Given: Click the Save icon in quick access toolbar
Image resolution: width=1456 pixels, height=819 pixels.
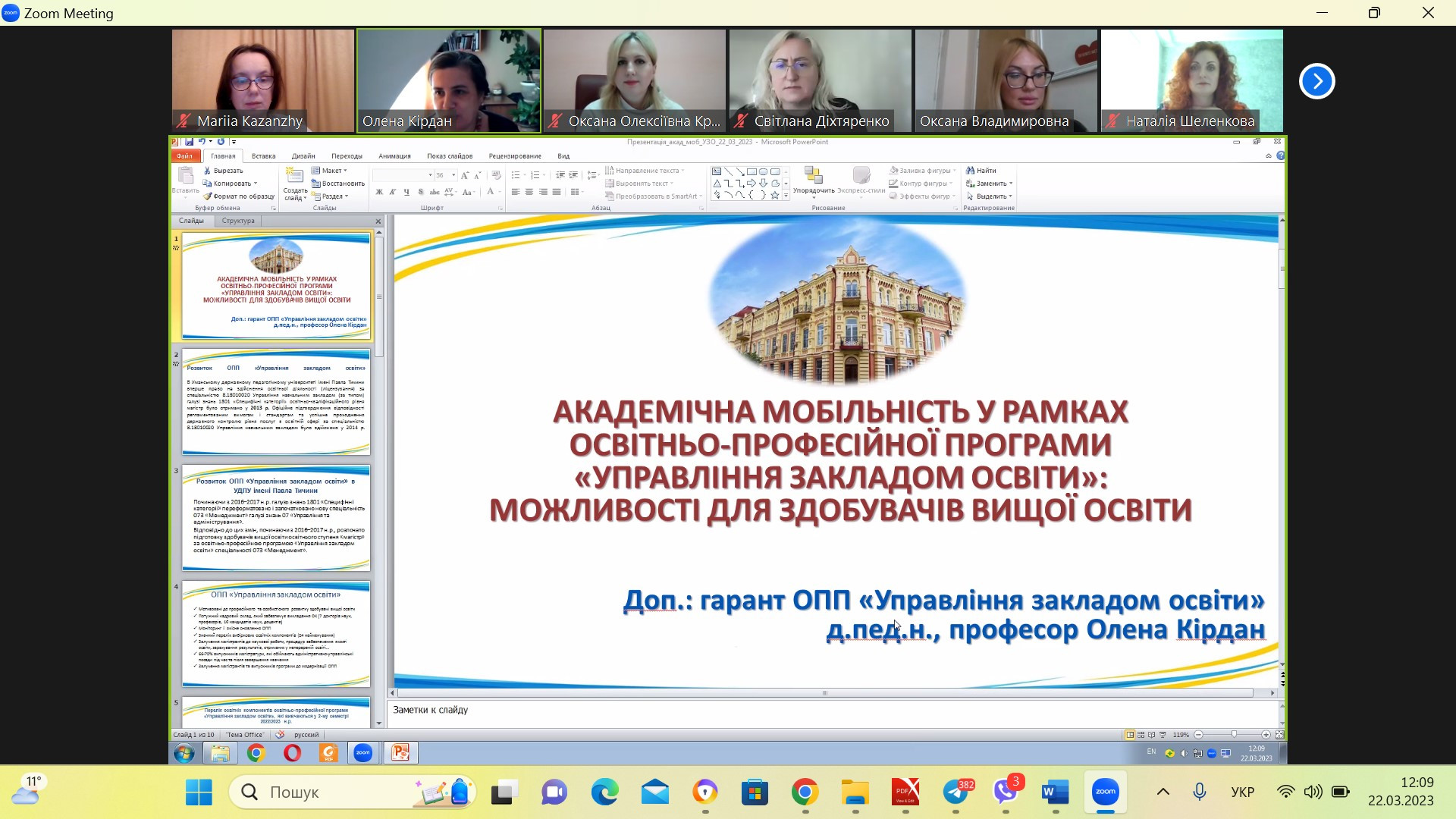Looking at the screenshot, I should 189,142.
